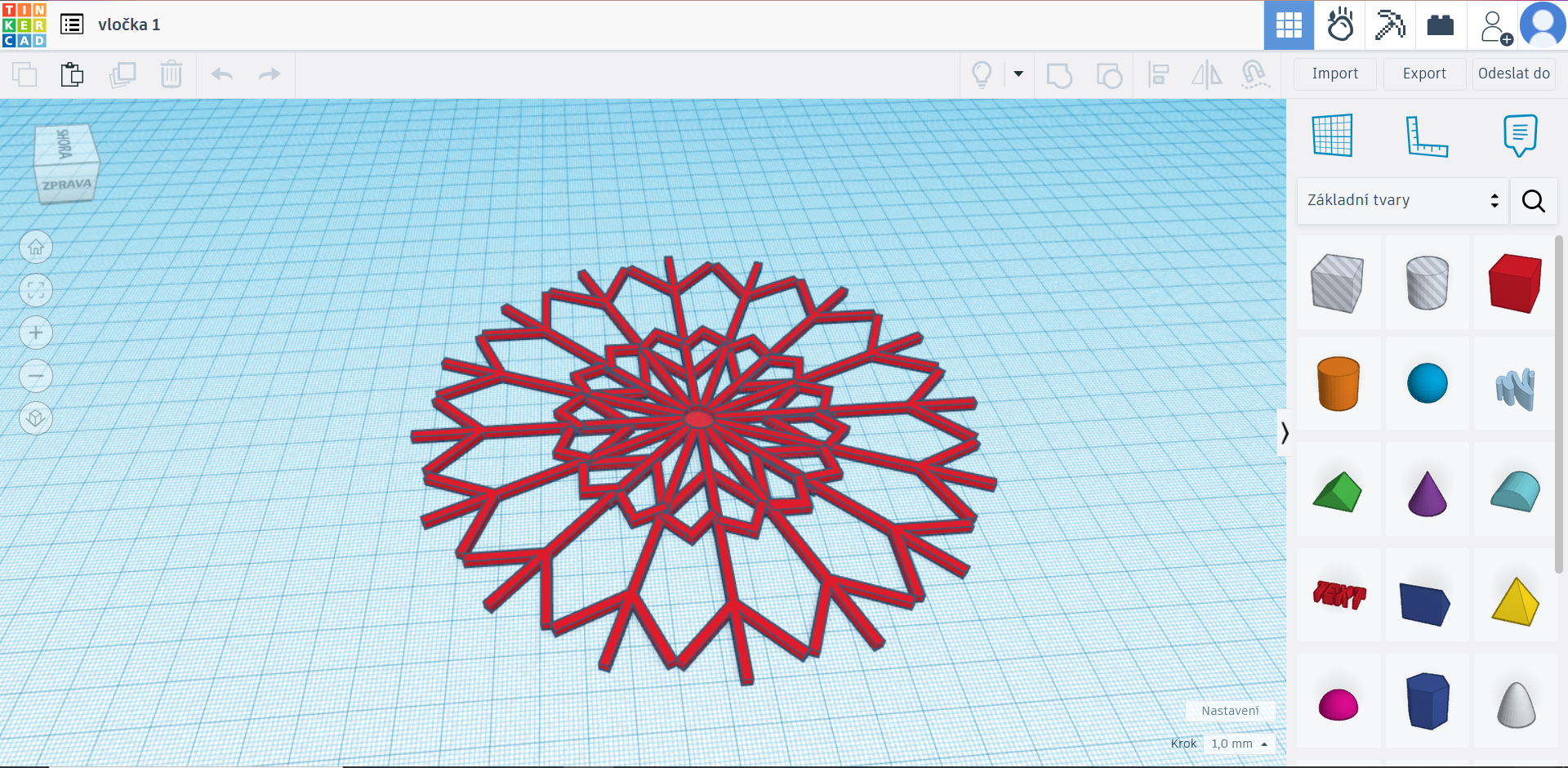Duplicate the selected shape
This screenshot has width=1568, height=768.
click(122, 74)
